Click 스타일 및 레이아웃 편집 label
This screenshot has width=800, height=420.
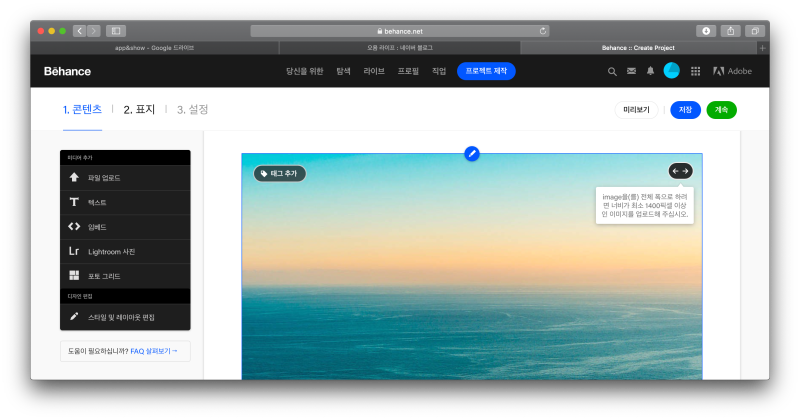click(121, 317)
